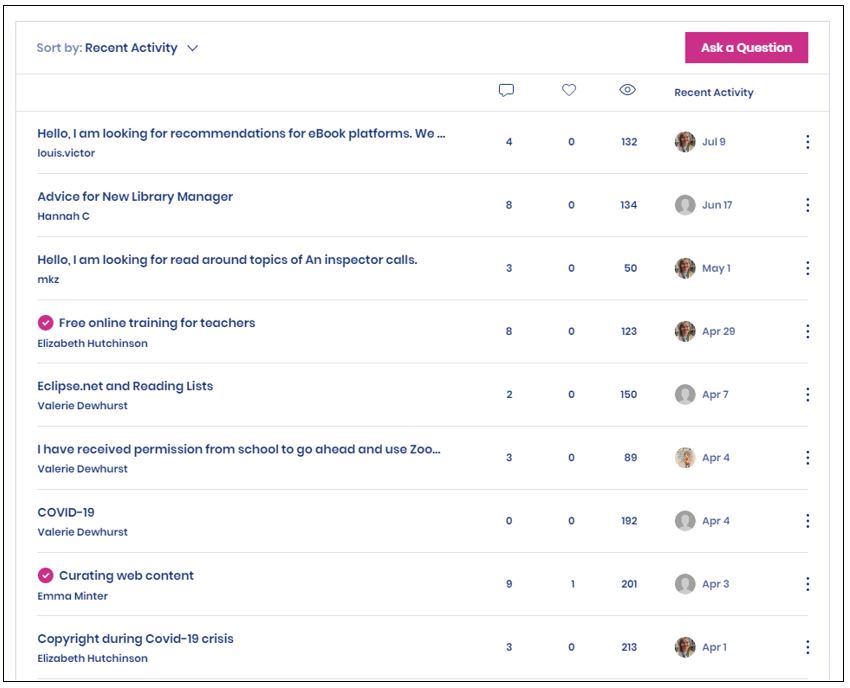Open the Advice for New Library Manager thread
This screenshot has height=688, width=850.
[135, 197]
